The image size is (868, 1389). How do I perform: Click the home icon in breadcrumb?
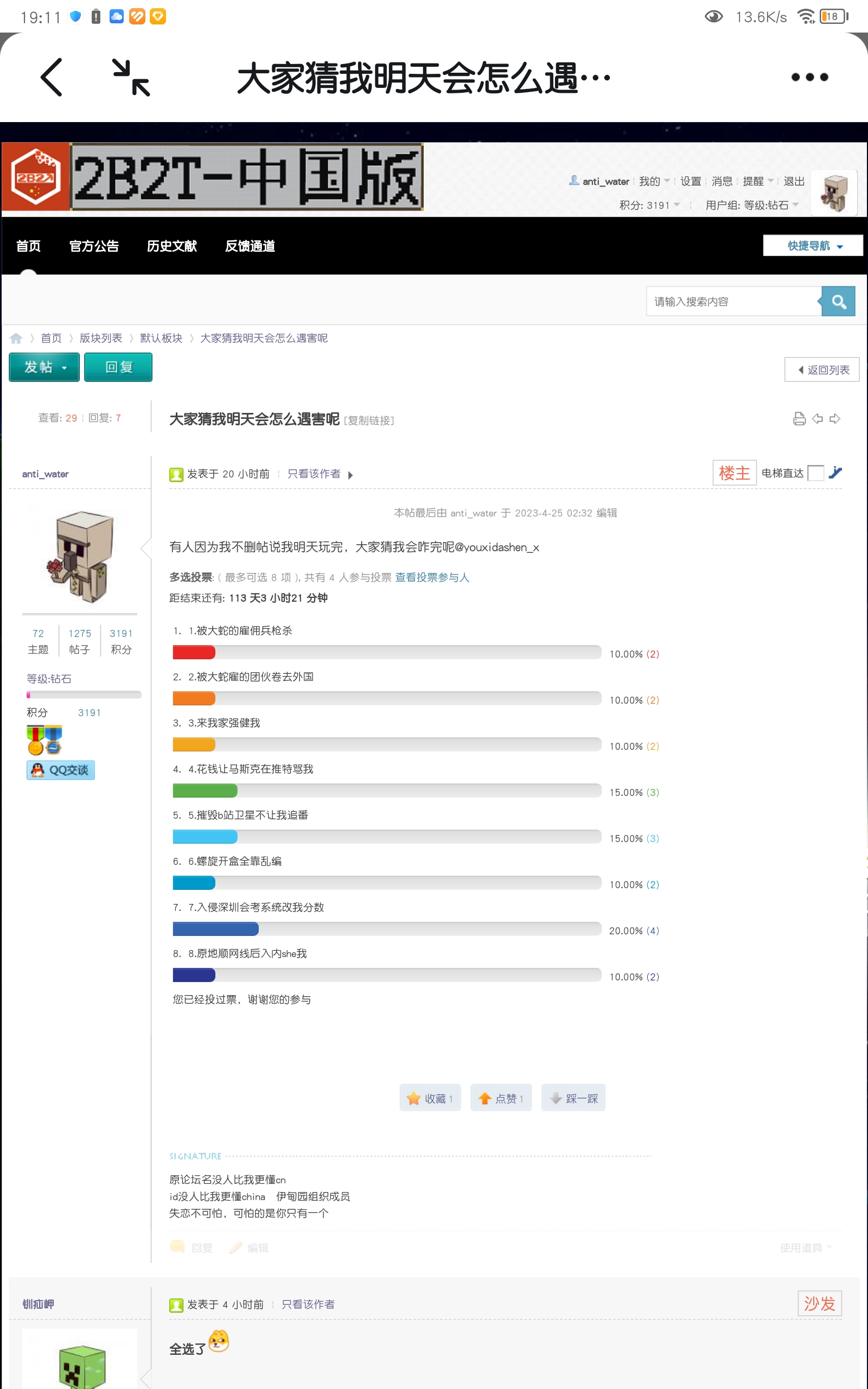click(x=16, y=339)
